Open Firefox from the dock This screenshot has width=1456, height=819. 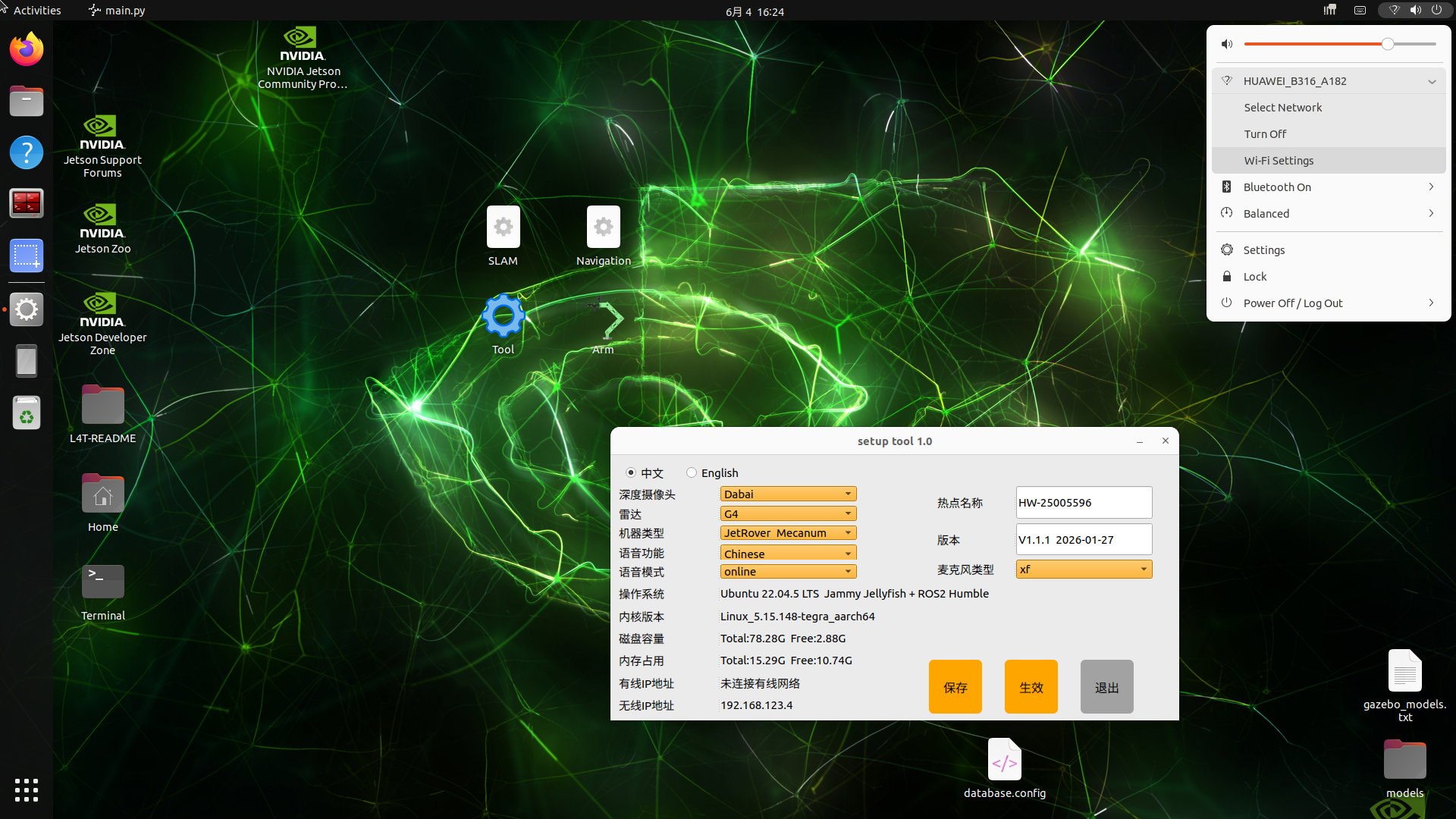tap(27, 49)
